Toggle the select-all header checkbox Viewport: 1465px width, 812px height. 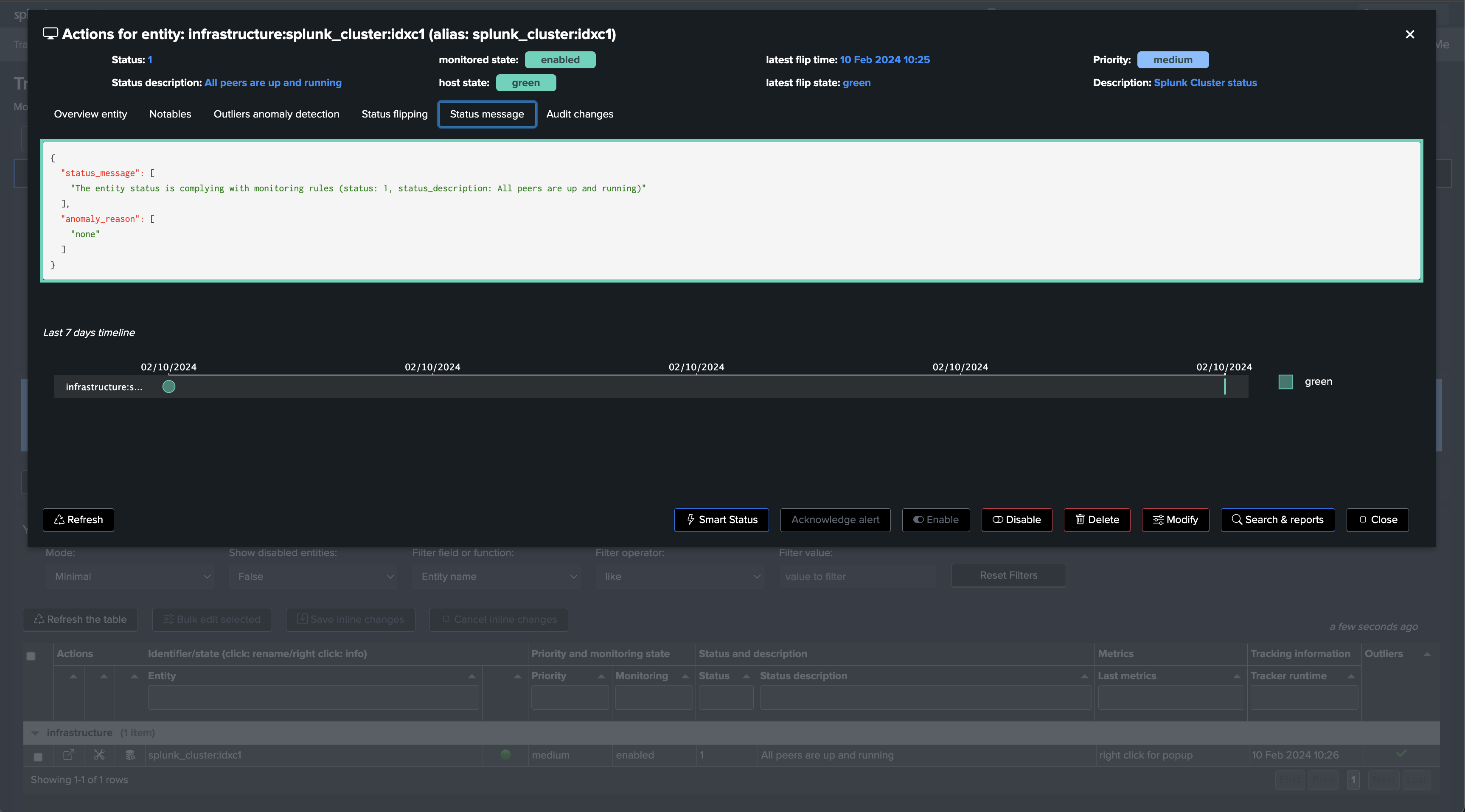click(31, 656)
